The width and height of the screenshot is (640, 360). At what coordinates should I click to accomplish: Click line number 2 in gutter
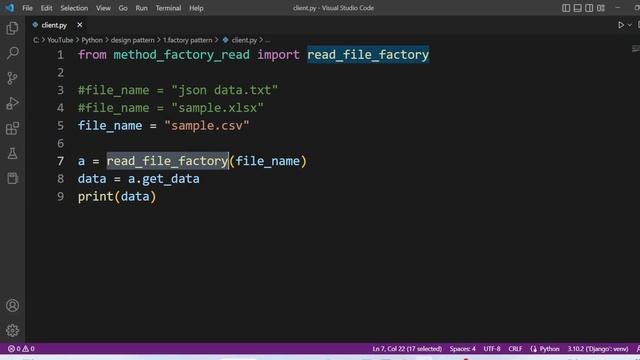pyautogui.click(x=60, y=73)
